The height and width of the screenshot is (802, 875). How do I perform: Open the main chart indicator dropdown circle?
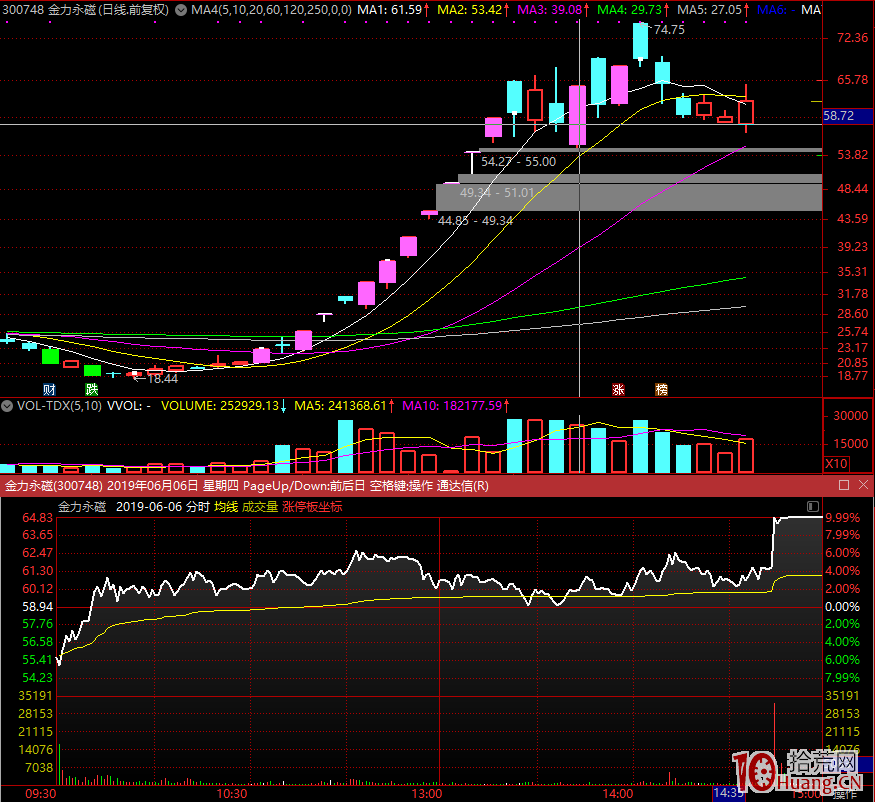[181, 9]
